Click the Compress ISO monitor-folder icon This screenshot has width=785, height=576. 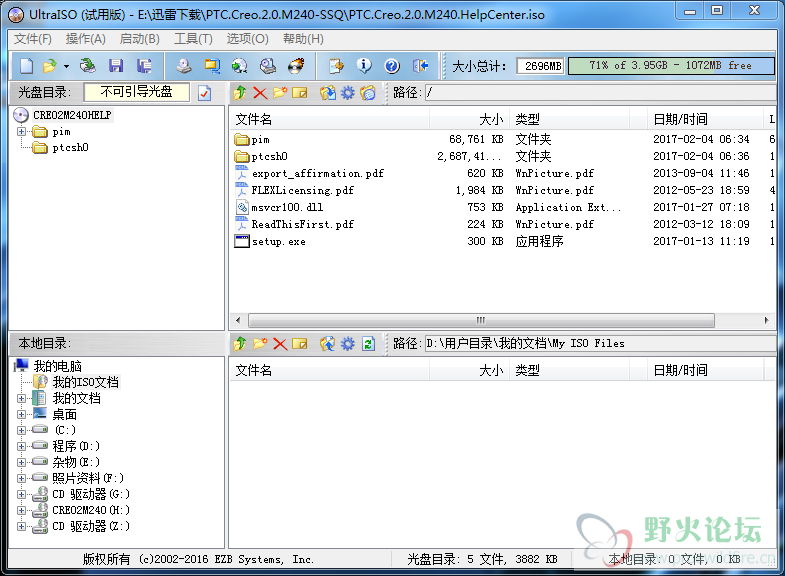coord(212,66)
